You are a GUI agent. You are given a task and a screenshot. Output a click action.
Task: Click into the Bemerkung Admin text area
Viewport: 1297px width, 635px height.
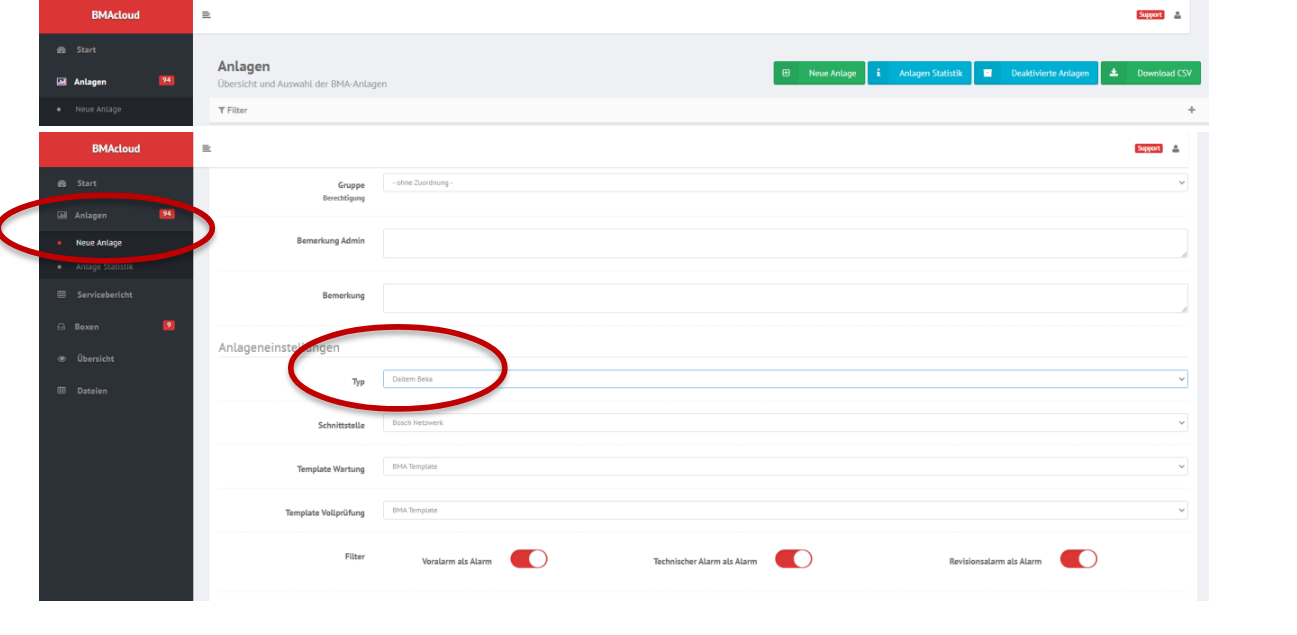tap(785, 243)
